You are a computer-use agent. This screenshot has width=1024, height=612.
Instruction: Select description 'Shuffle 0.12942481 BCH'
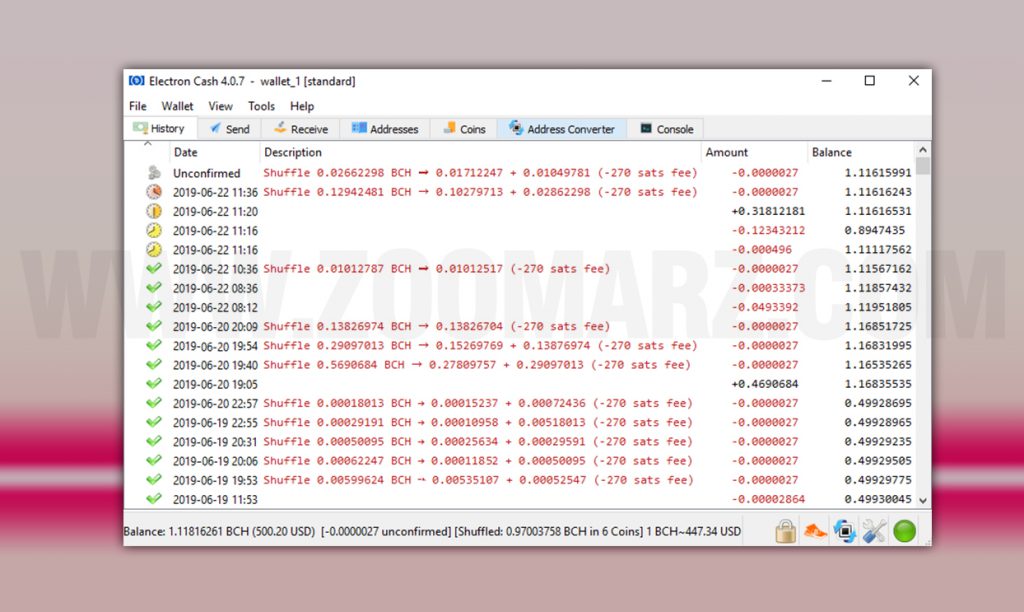coord(480,192)
